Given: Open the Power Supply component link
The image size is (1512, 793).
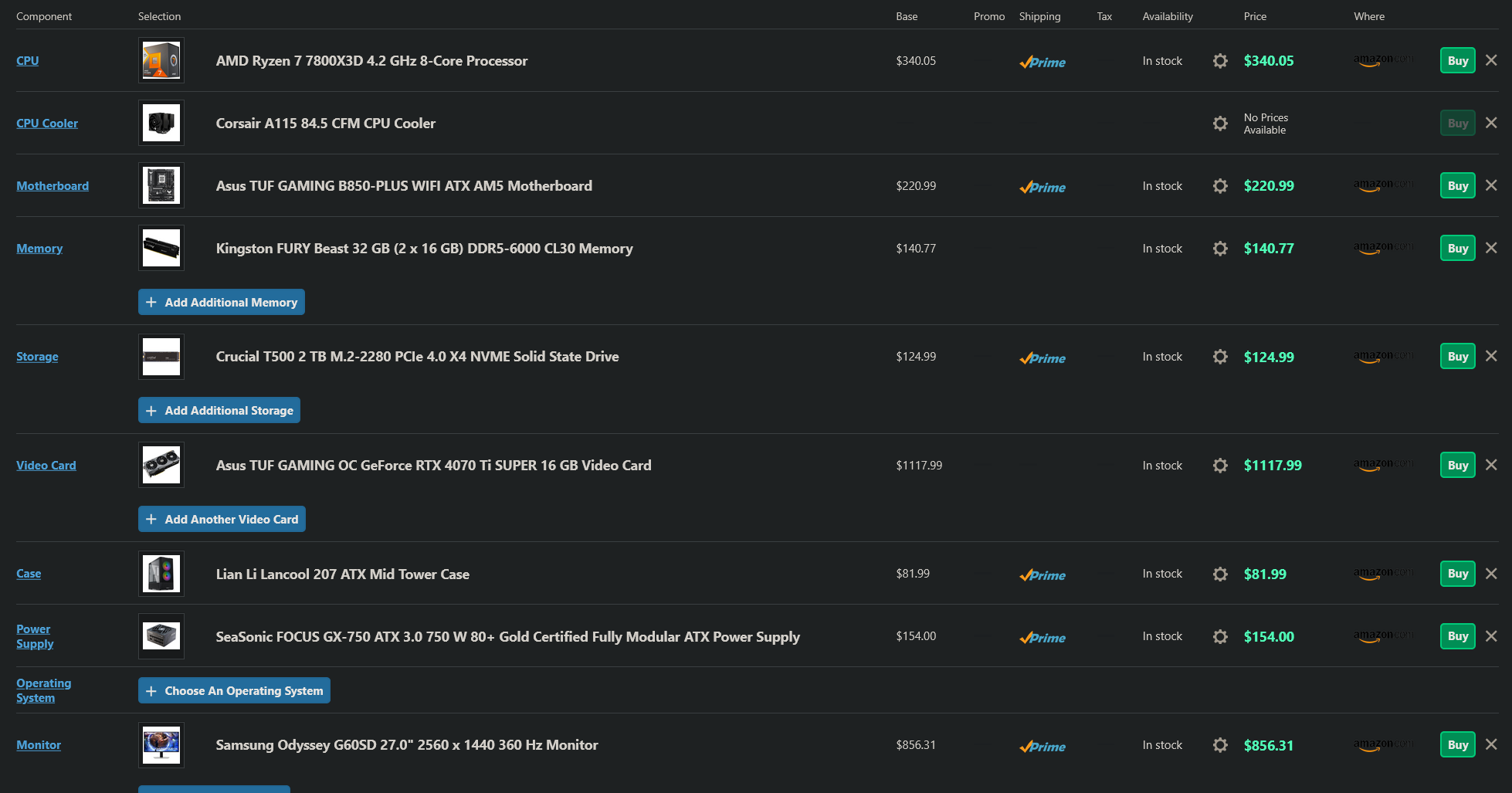Looking at the screenshot, I should [x=35, y=636].
